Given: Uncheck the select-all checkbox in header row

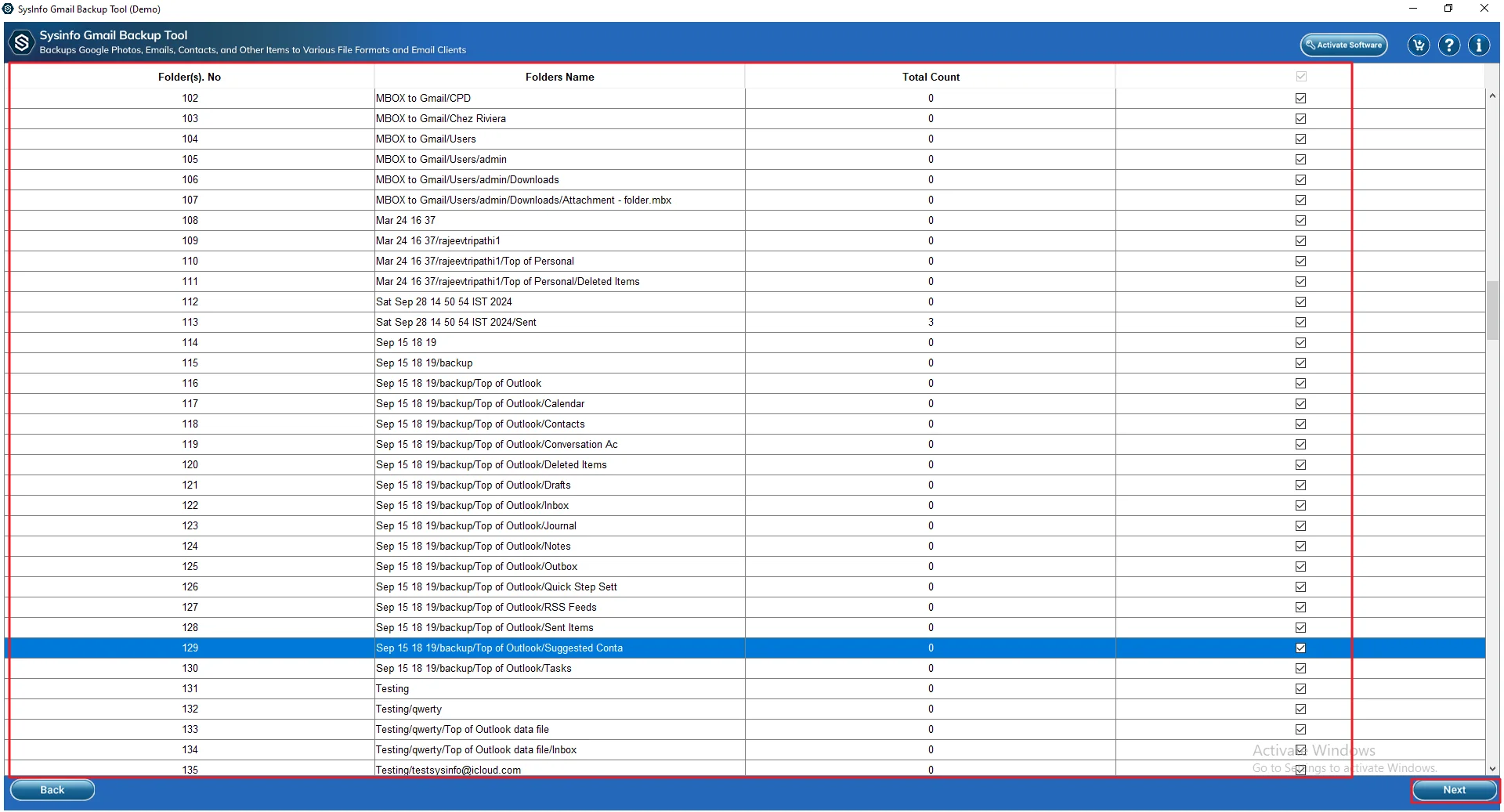Looking at the screenshot, I should click(1301, 76).
